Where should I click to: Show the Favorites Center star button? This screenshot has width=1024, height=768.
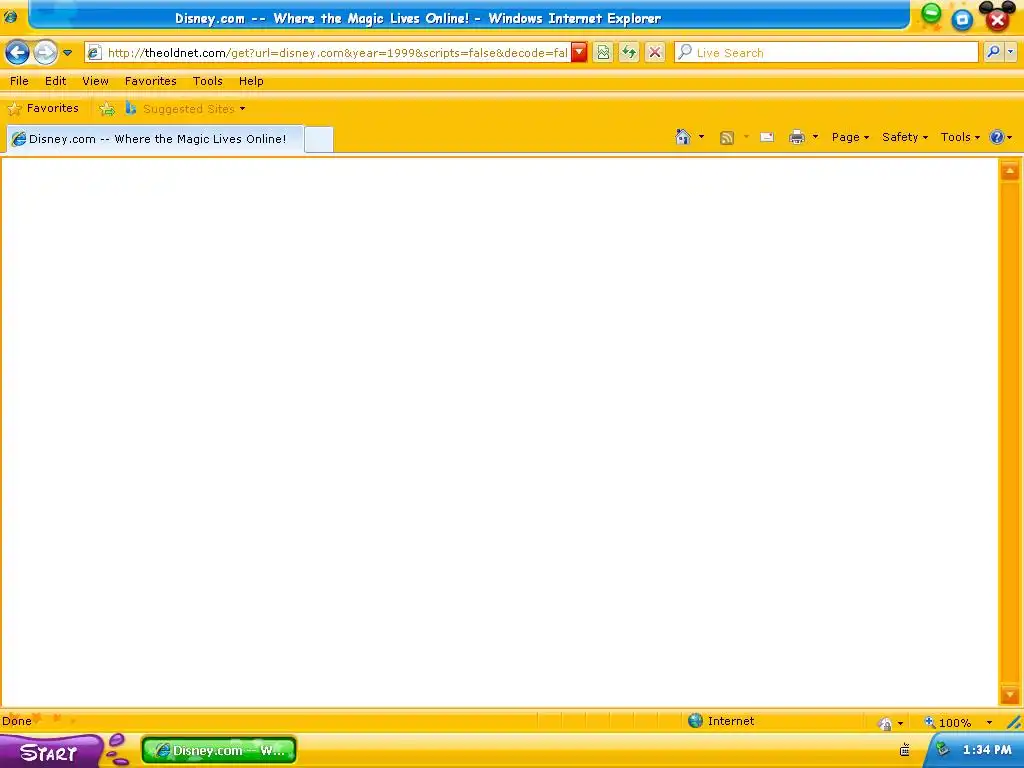43,108
